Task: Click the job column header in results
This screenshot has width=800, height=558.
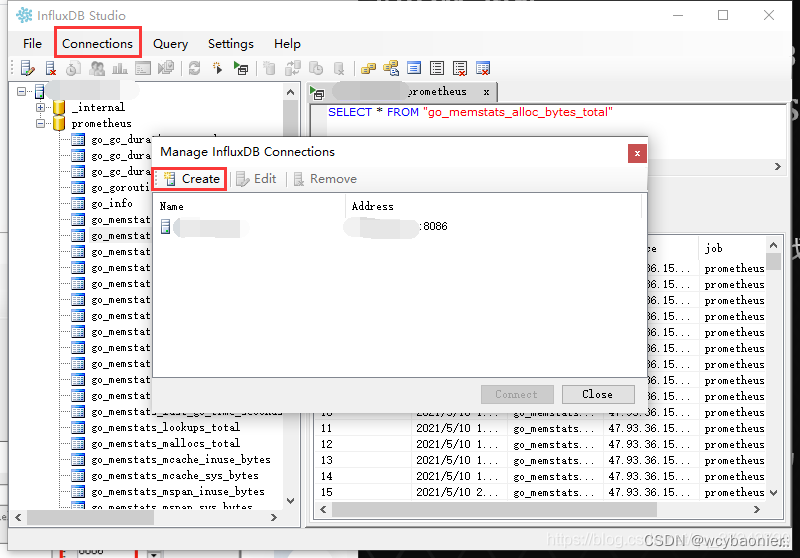Action: [x=732, y=248]
